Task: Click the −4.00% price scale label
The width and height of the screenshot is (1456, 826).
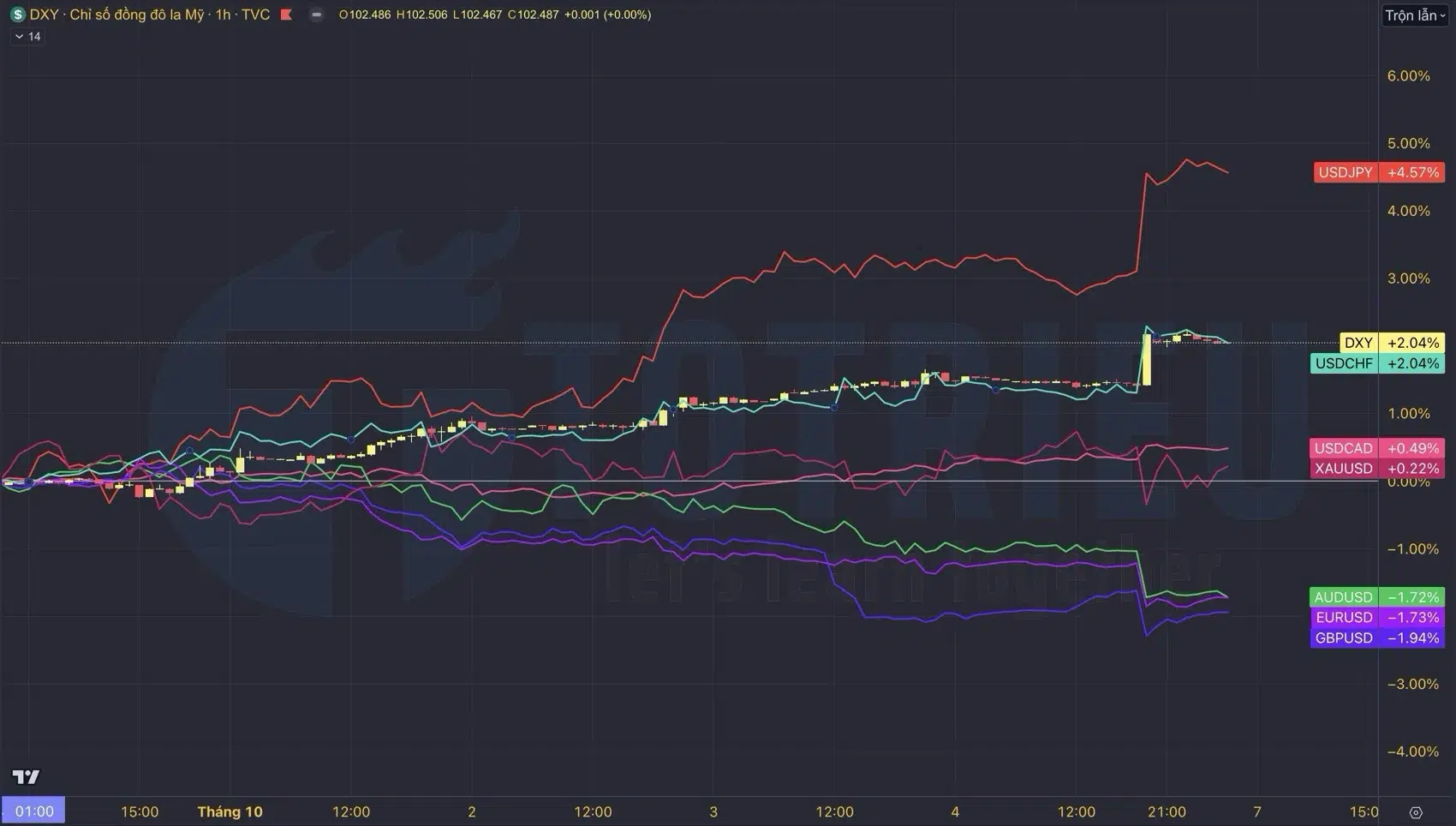Action: tap(1412, 751)
